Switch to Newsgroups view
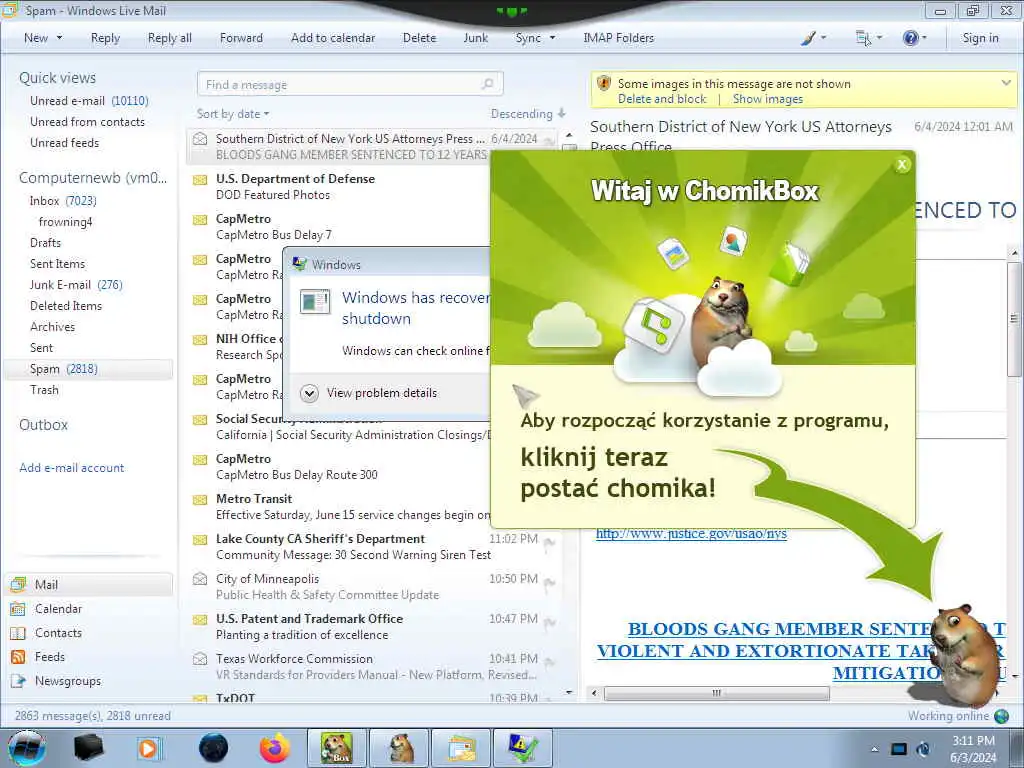The height and width of the screenshot is (768, 1024). pos(68,680)
